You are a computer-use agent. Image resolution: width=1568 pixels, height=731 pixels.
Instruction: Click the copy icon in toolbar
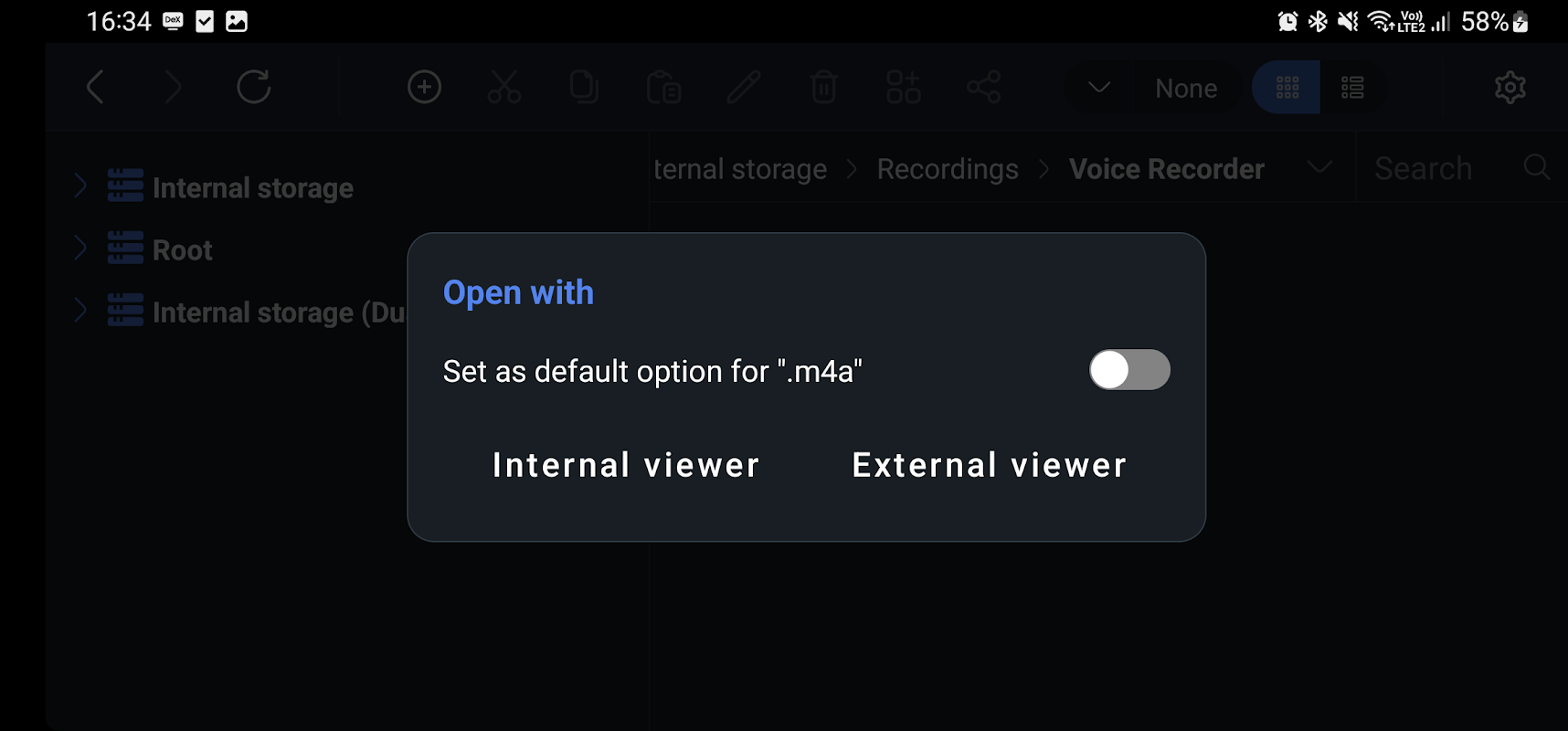(x=583, y=88)
